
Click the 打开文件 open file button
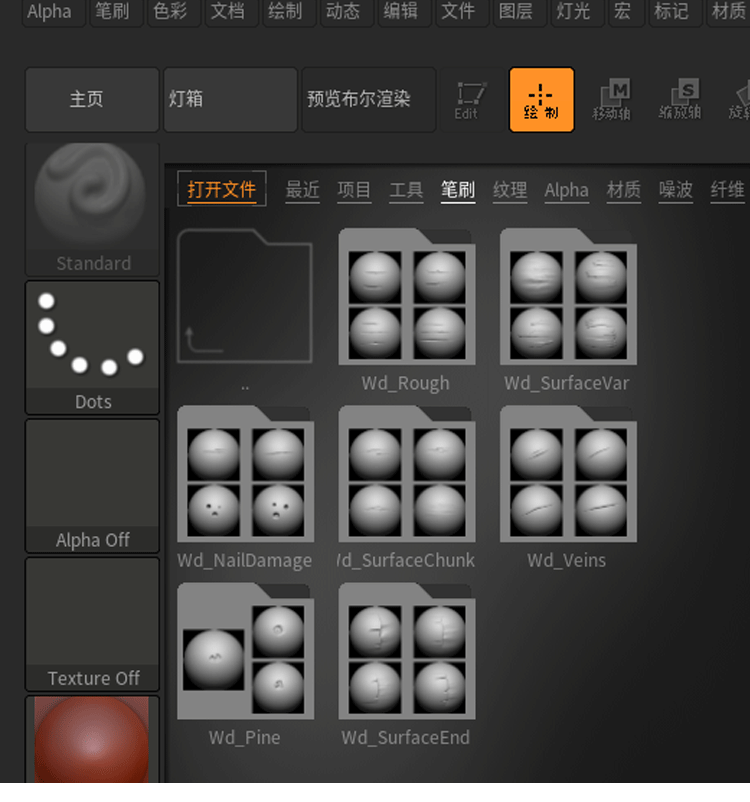222,189
